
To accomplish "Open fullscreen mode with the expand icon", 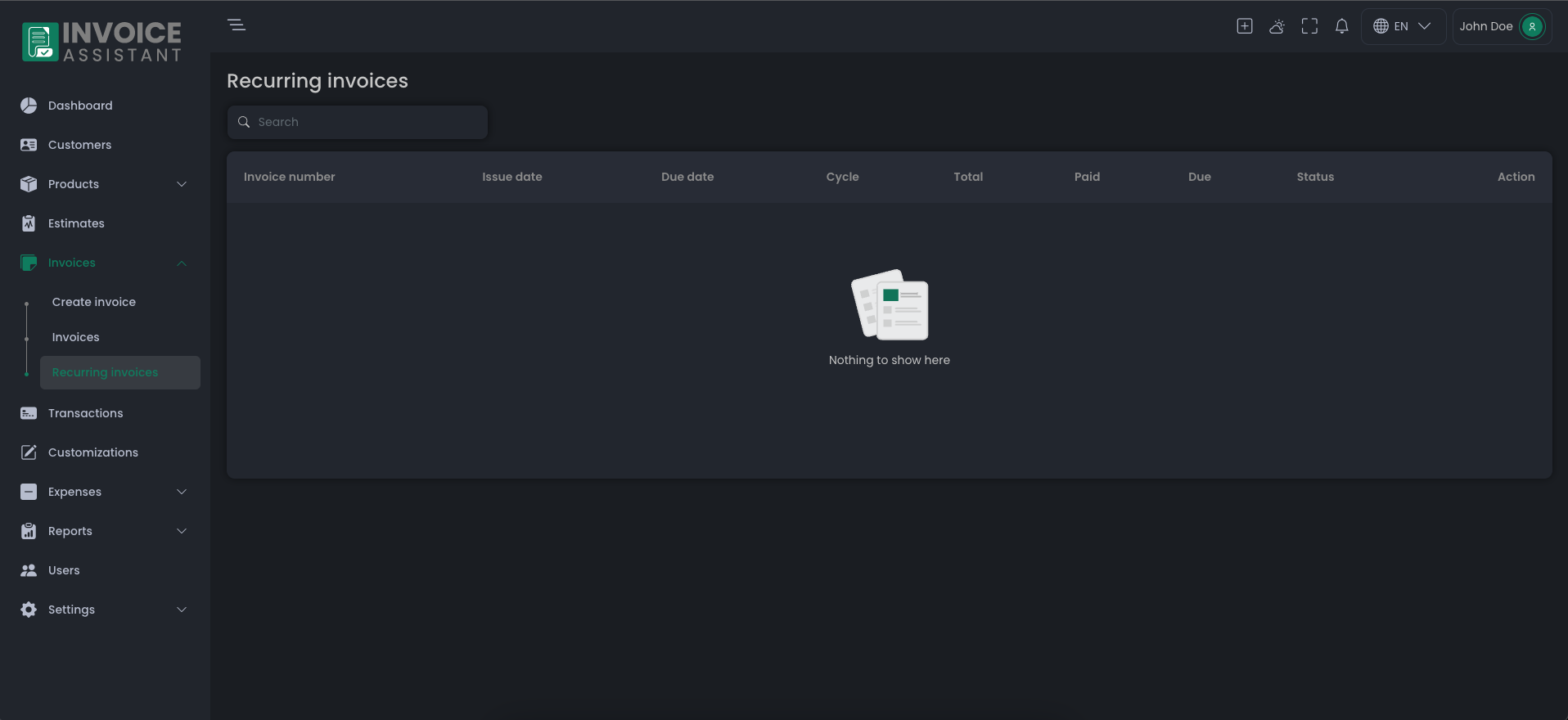I will (1309, 26).
